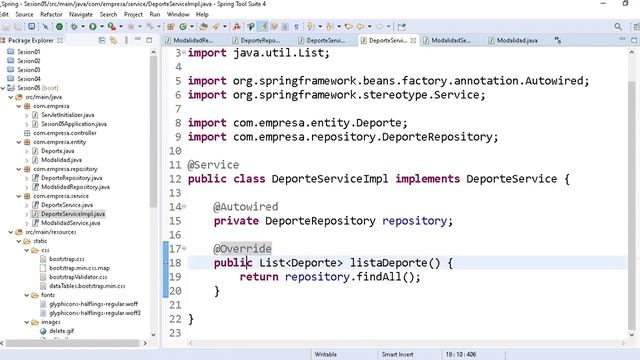Collapse the src/main/resources folder
640x360 pixels.
tap(11, 232)
